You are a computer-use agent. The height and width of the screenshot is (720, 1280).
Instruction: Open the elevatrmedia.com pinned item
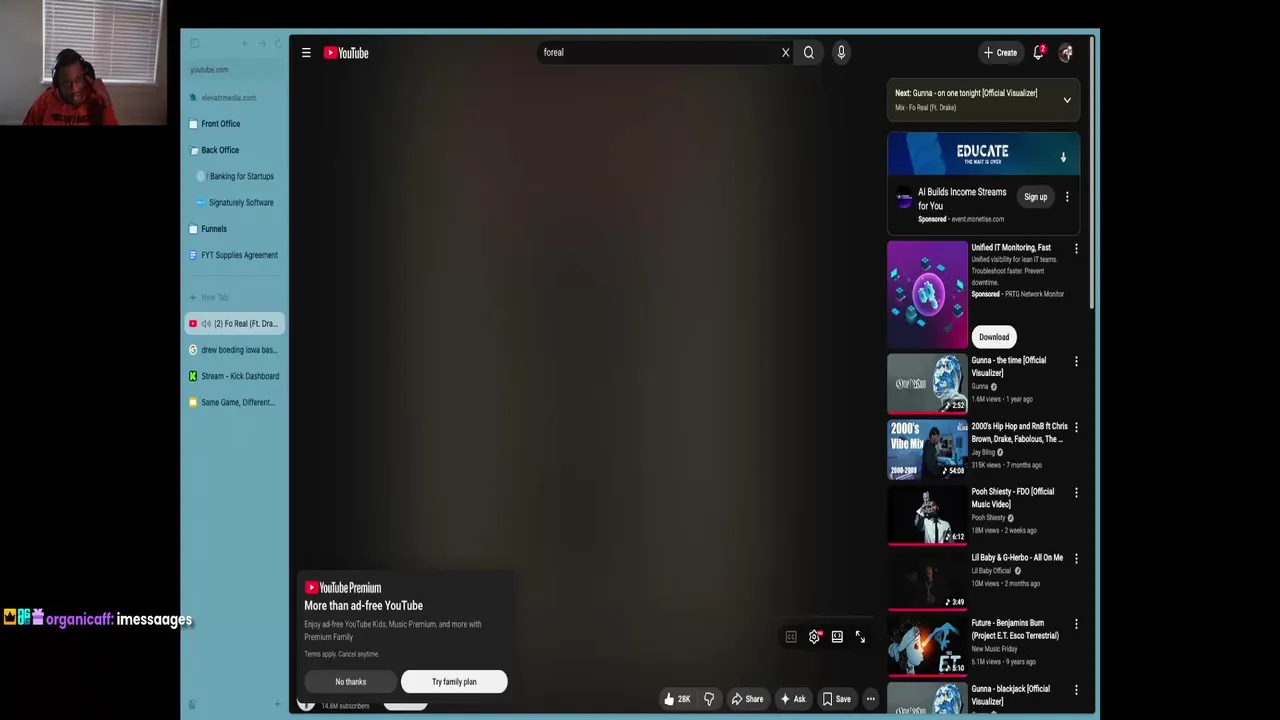click(235, 98)
